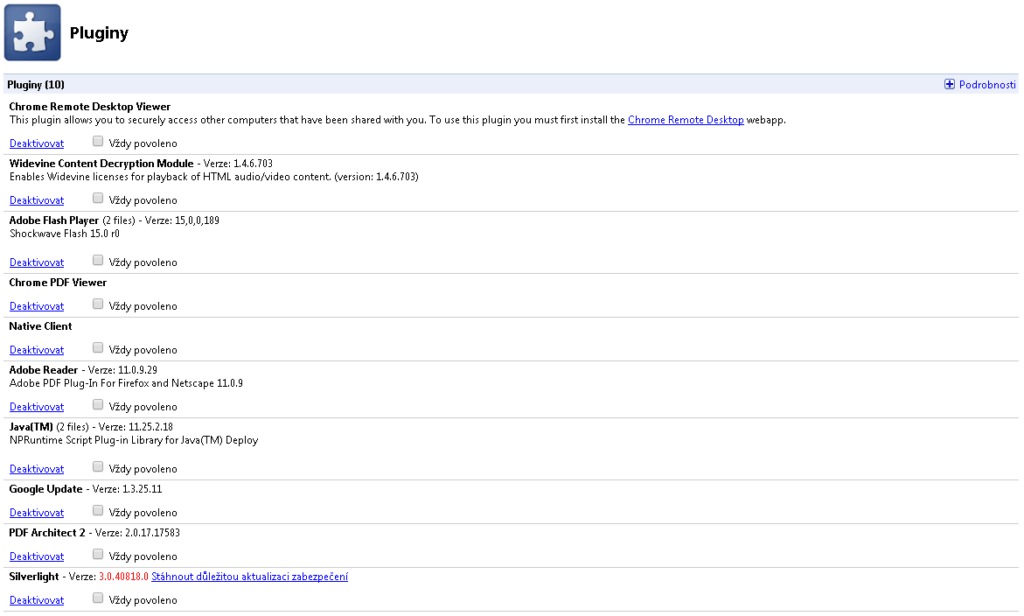Screen dimensions: 1024x616
Task: Enable always allowed for Native Client
Action: (x=98, y=349)
